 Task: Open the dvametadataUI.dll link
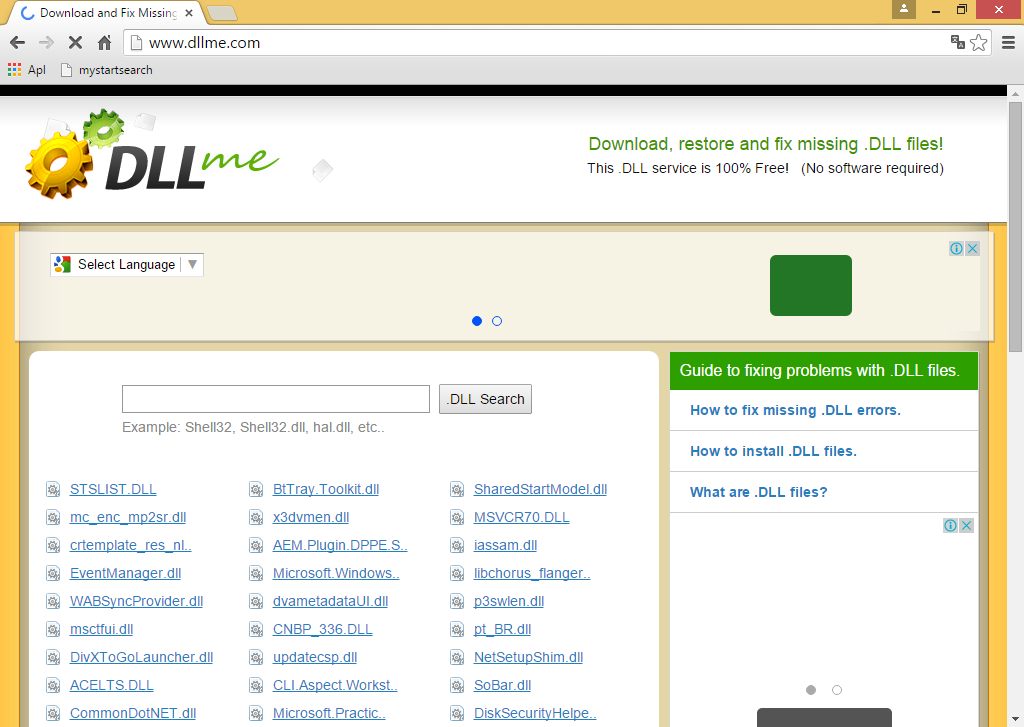coord(330,602)
